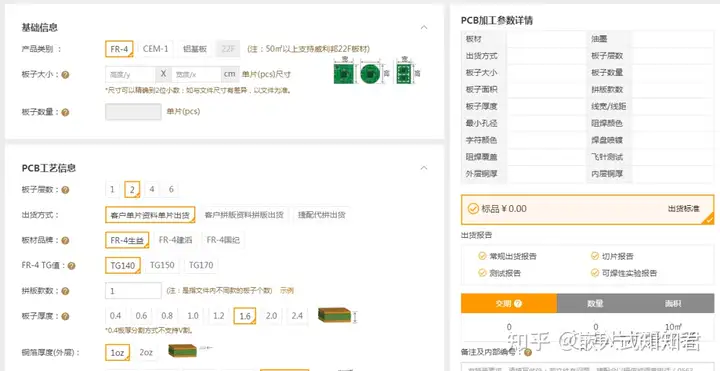Set board thickness to 0.4

click(x=116, y=316)
